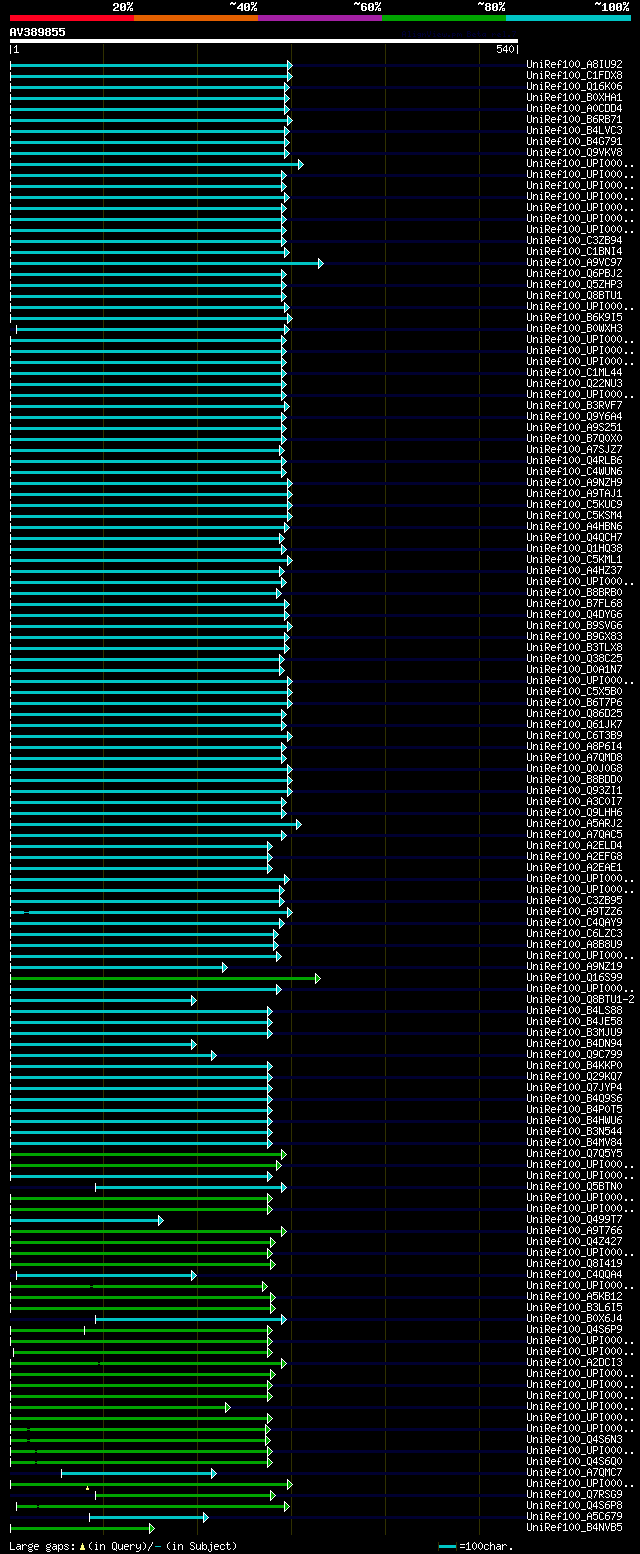Select the label UniRef100_A9S251

tap(574, 427)
